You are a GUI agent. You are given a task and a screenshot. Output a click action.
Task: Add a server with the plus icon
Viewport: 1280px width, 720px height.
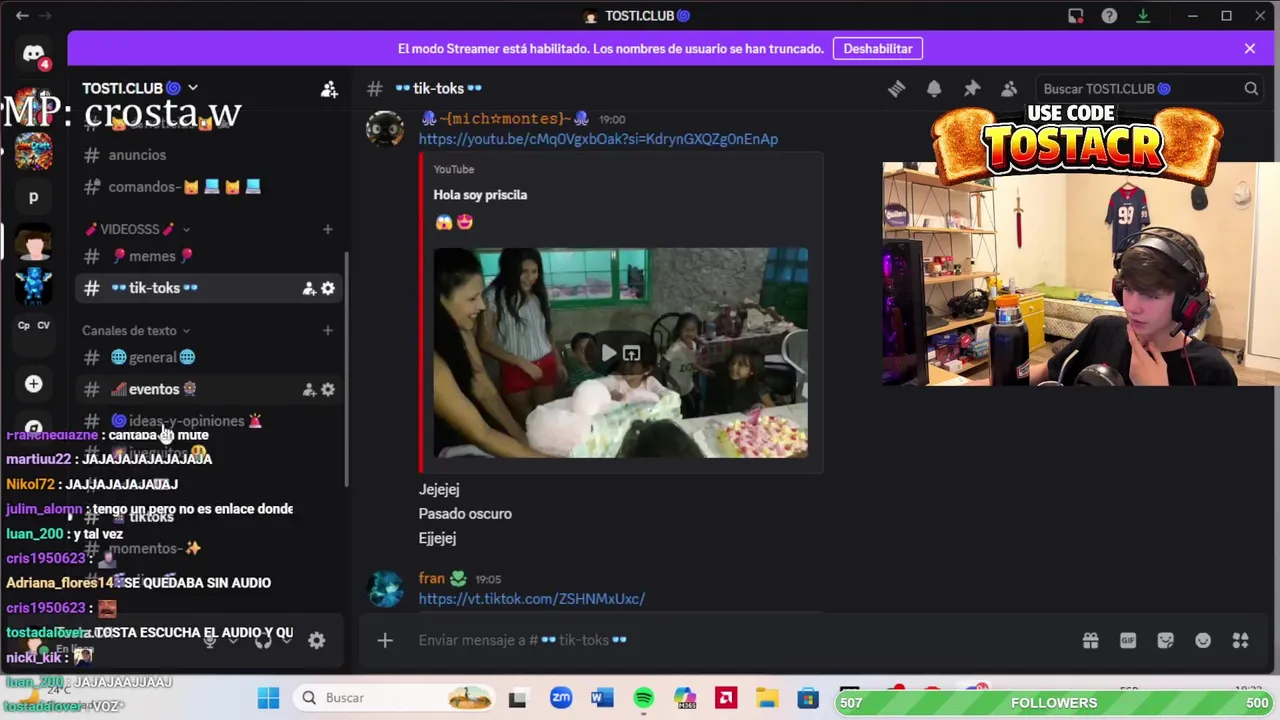[34, 384]
